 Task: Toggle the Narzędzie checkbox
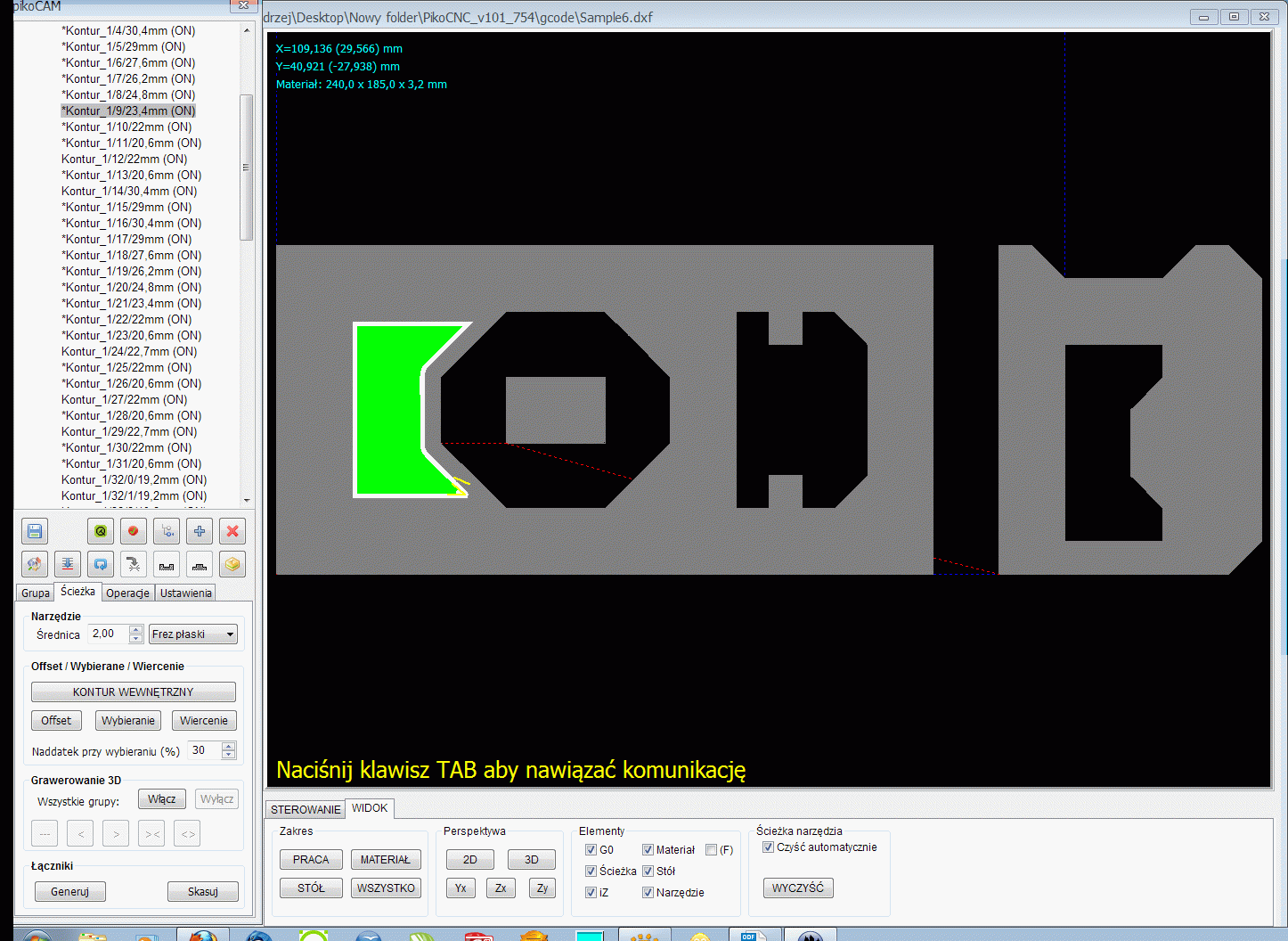click(648, 893)
